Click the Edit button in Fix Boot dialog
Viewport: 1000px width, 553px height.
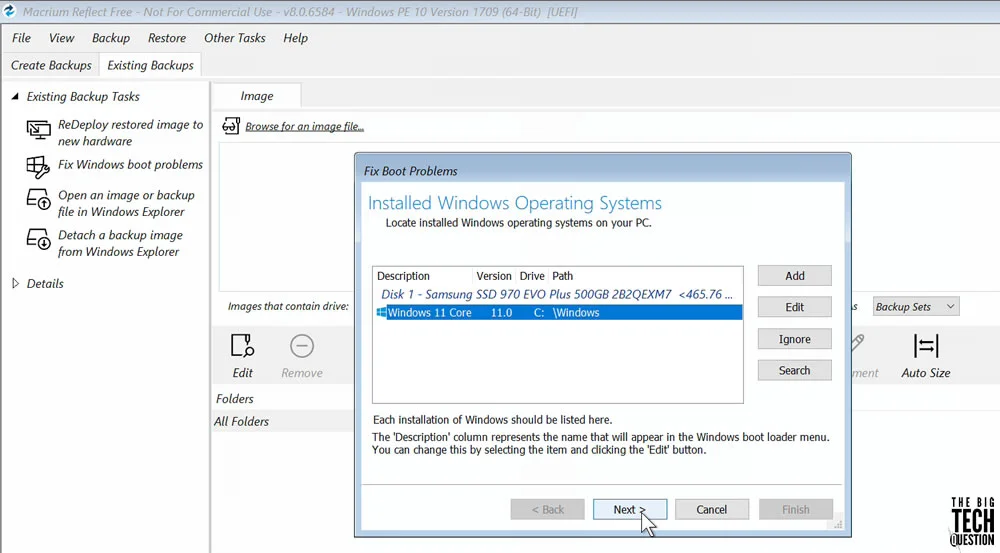click(795, 307)
